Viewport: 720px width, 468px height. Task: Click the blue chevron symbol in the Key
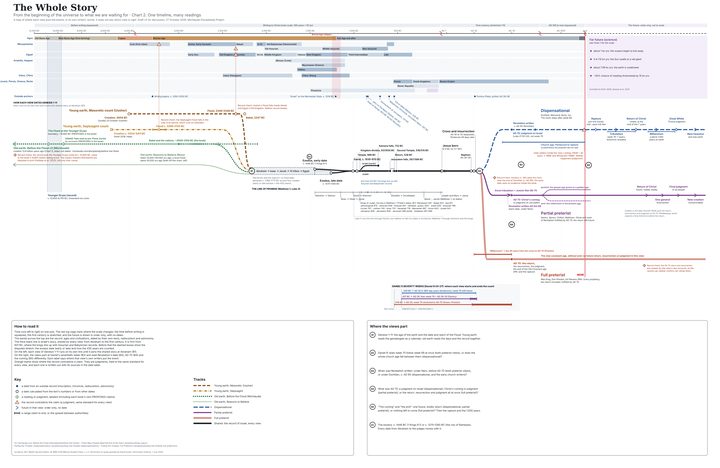17,408
